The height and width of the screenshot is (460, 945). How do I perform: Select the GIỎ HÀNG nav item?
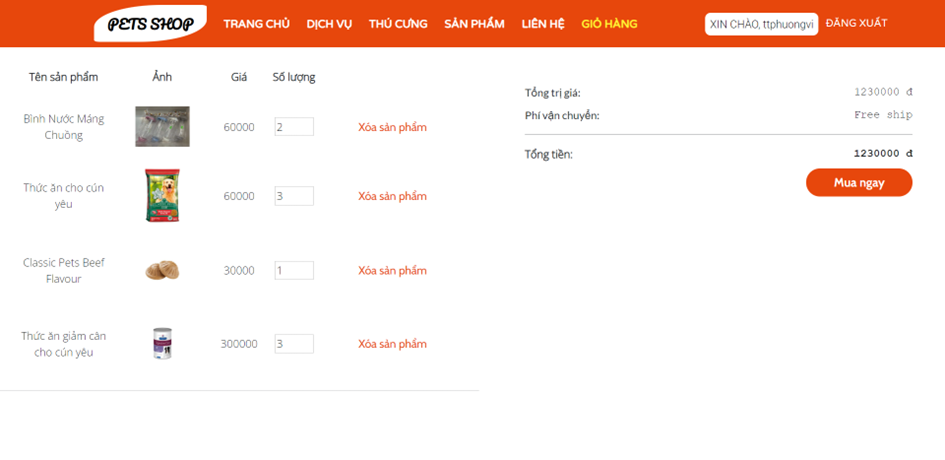pyautogui.click(x=609, y=24)
